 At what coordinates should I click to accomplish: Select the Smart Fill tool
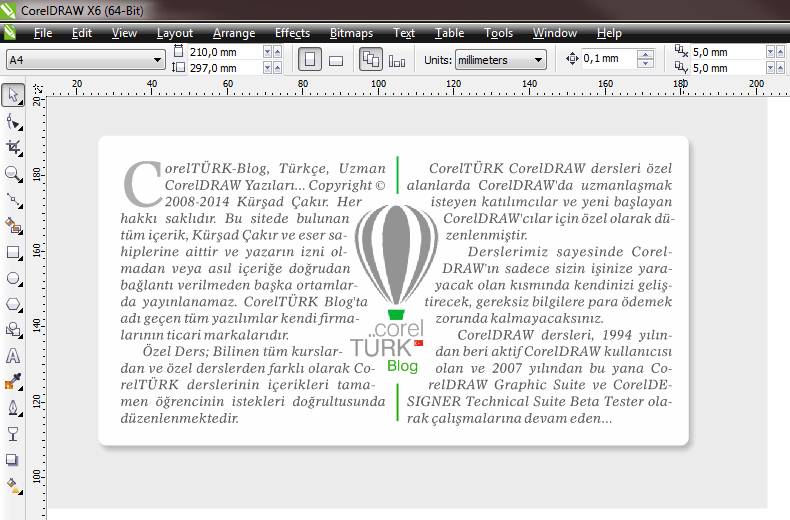click(13, 226)
